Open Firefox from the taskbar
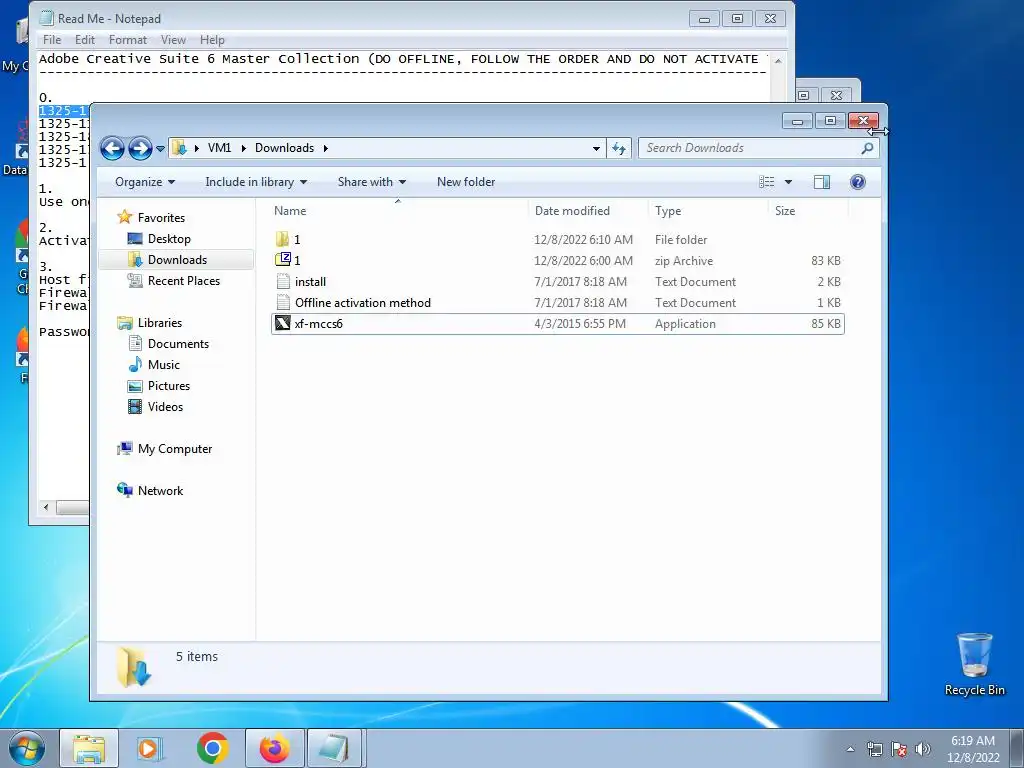Image resolution: width=1024 pixels, height=768 pixels. coord(274,748)
